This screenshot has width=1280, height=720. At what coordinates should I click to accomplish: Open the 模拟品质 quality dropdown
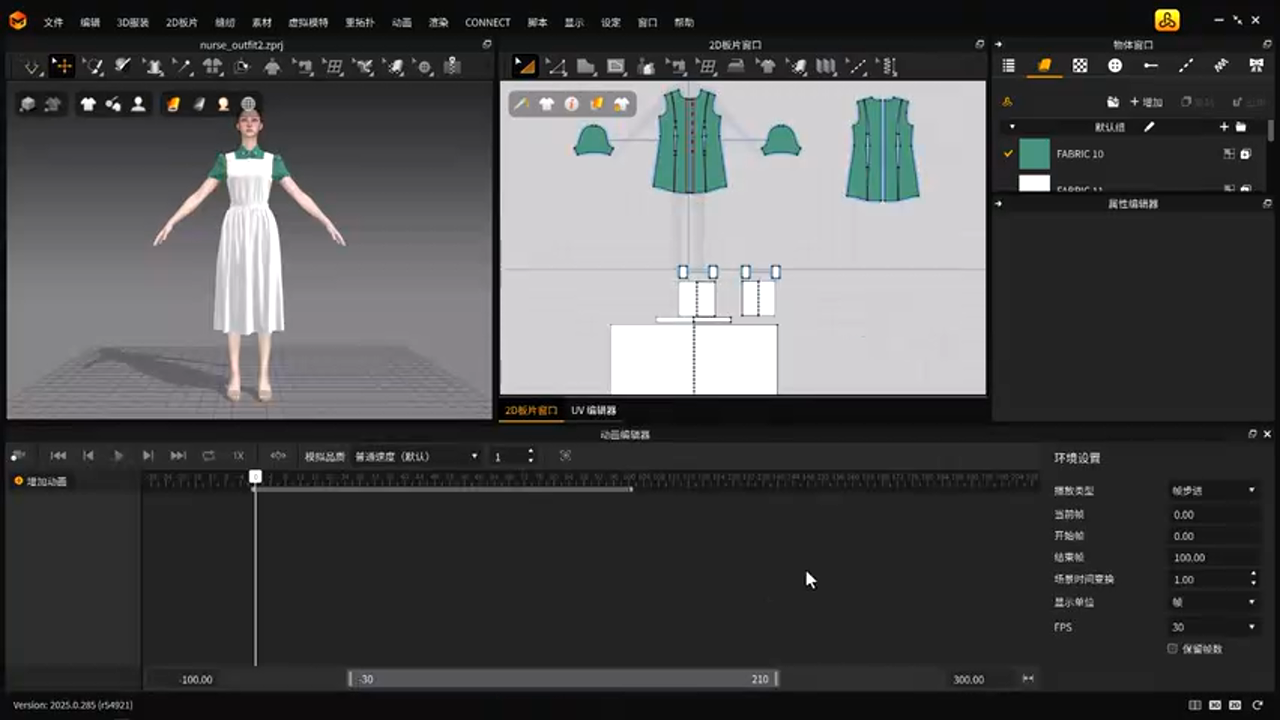[416, 456]
